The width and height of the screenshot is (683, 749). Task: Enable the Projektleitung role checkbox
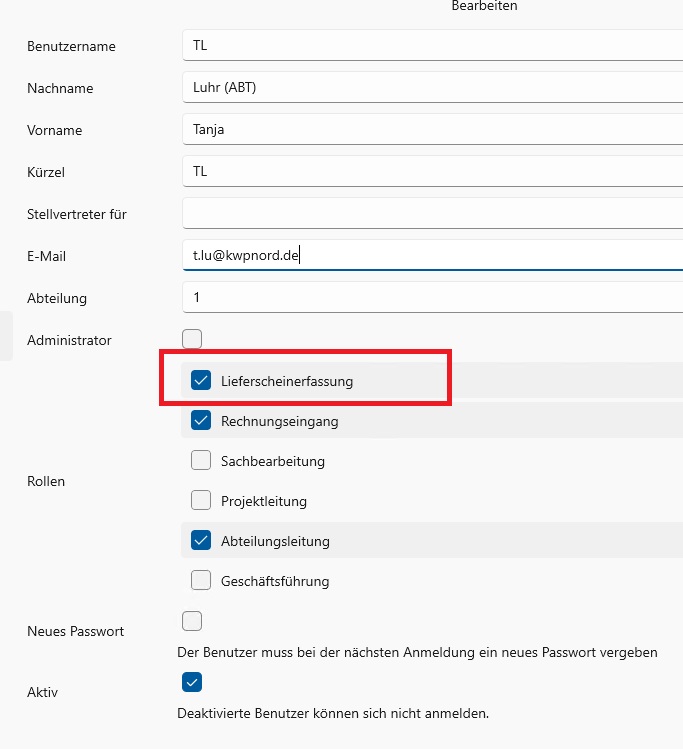(x=201, y=501)
